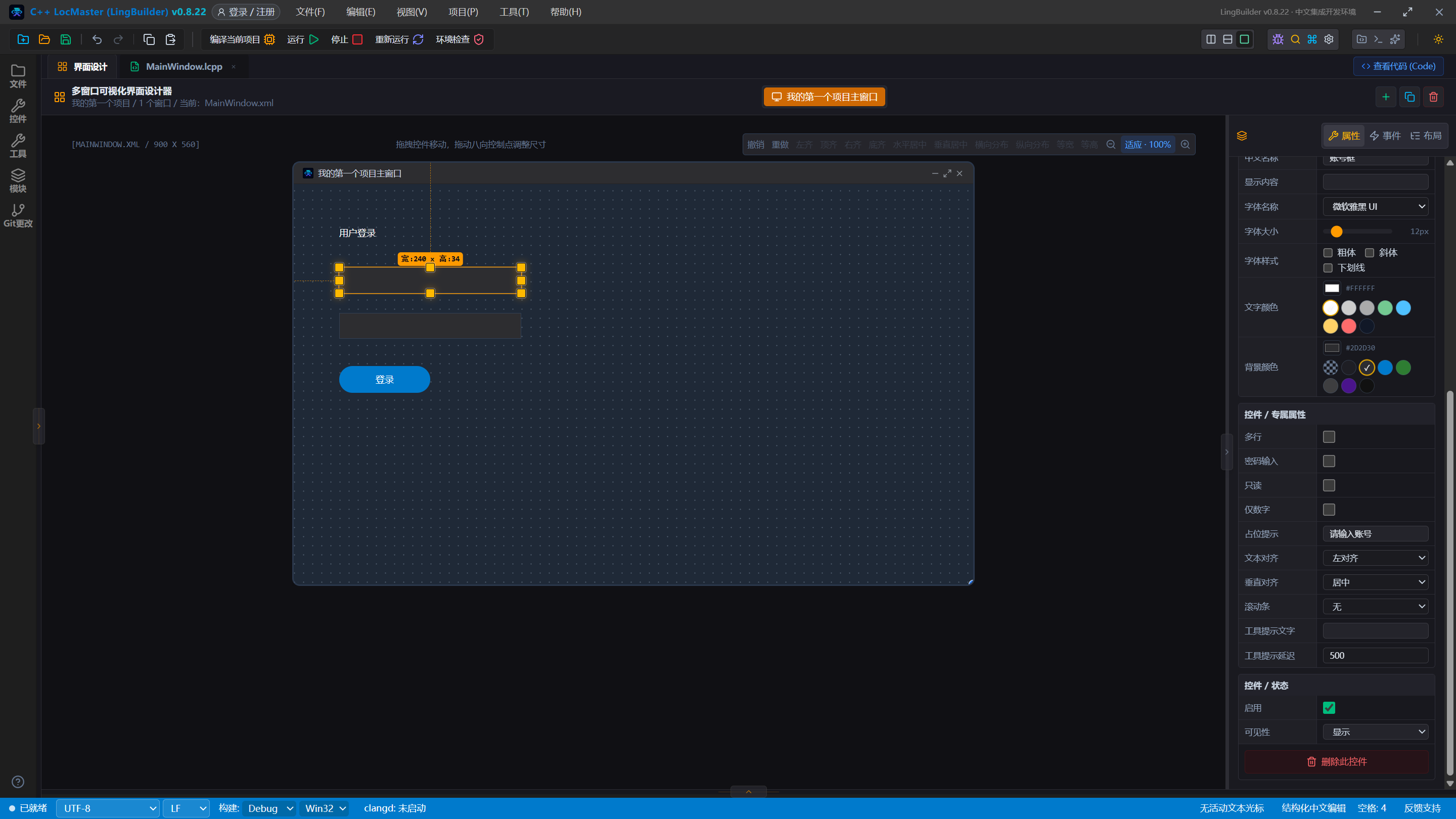Open the 垂直对齐 dropdown

[1376, 582]
